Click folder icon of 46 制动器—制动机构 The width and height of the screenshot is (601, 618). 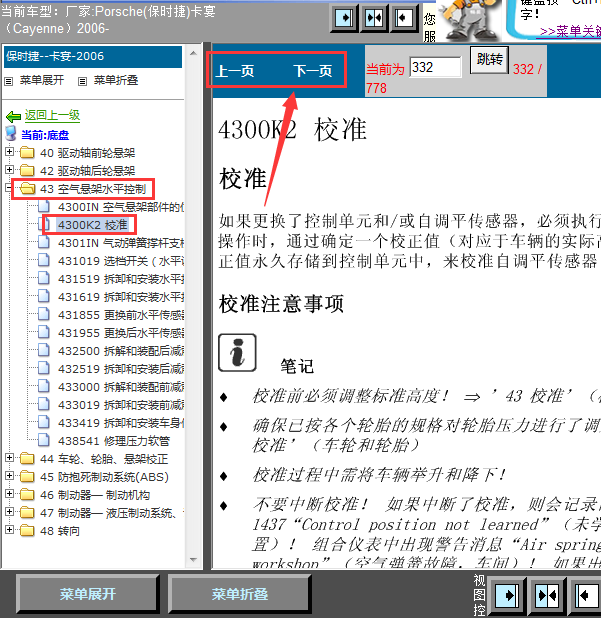click(27, 494)
